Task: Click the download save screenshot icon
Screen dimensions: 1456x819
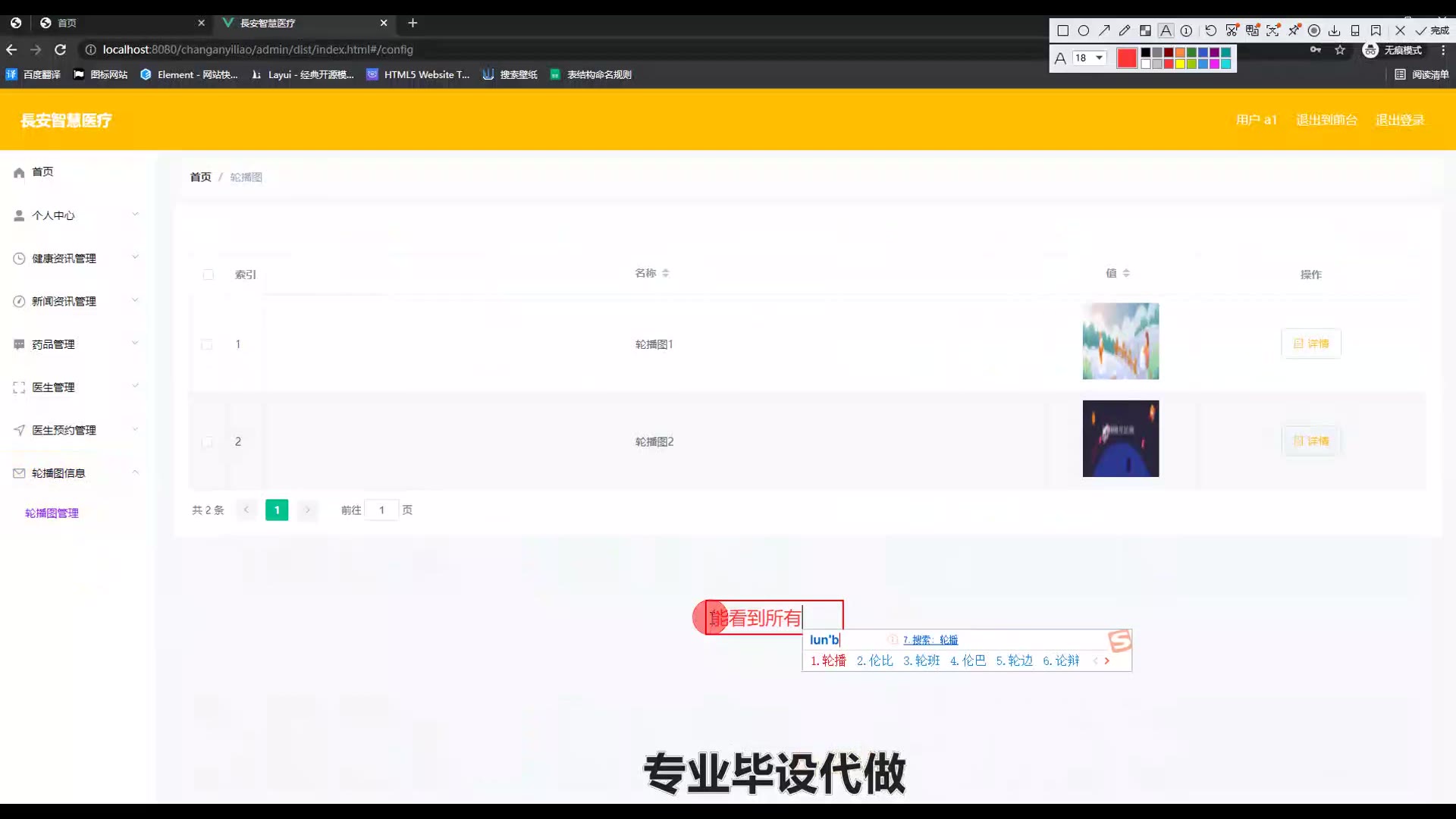Action: [1334, 30]
